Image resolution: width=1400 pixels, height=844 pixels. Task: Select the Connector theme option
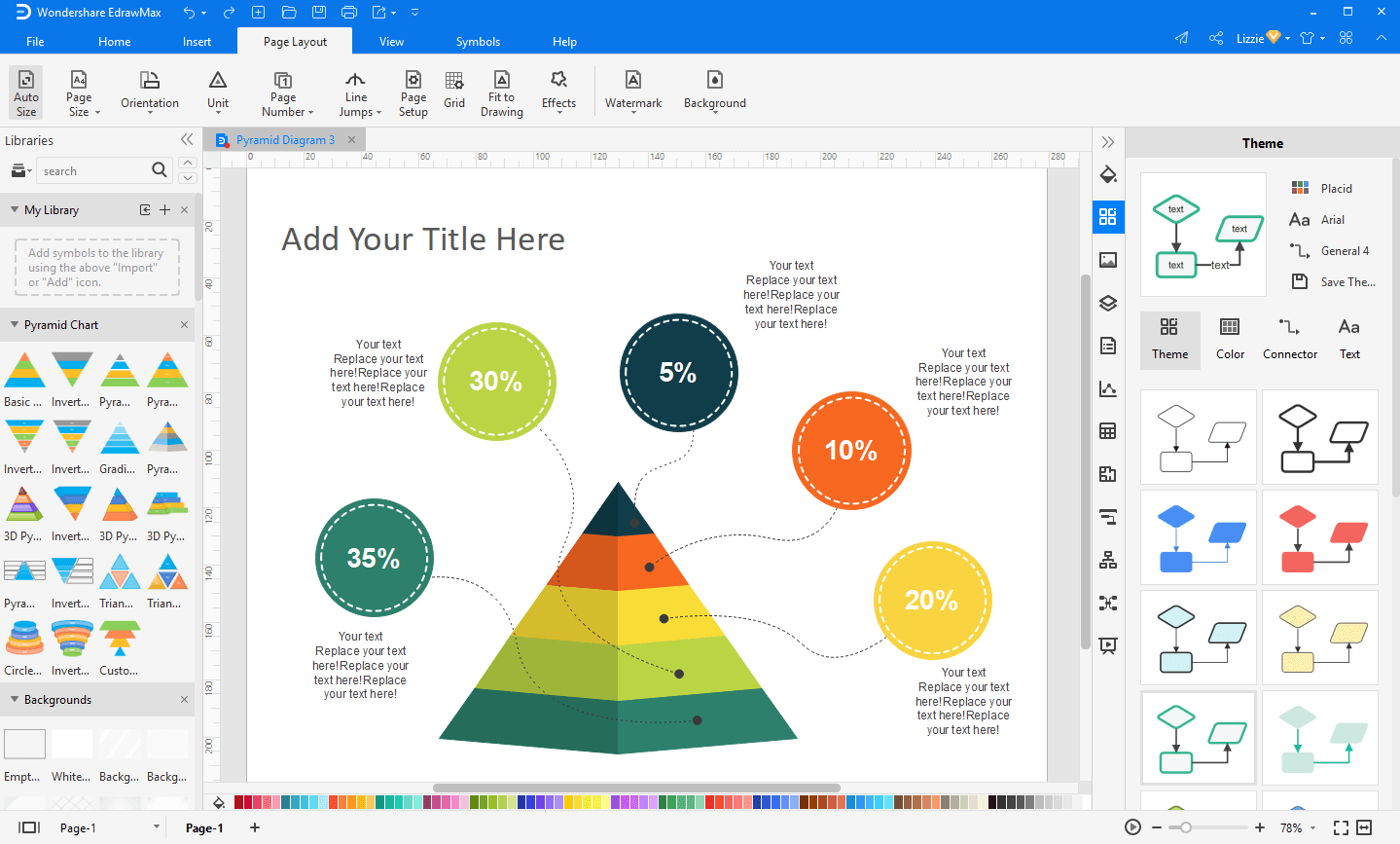pos(1289,338)
